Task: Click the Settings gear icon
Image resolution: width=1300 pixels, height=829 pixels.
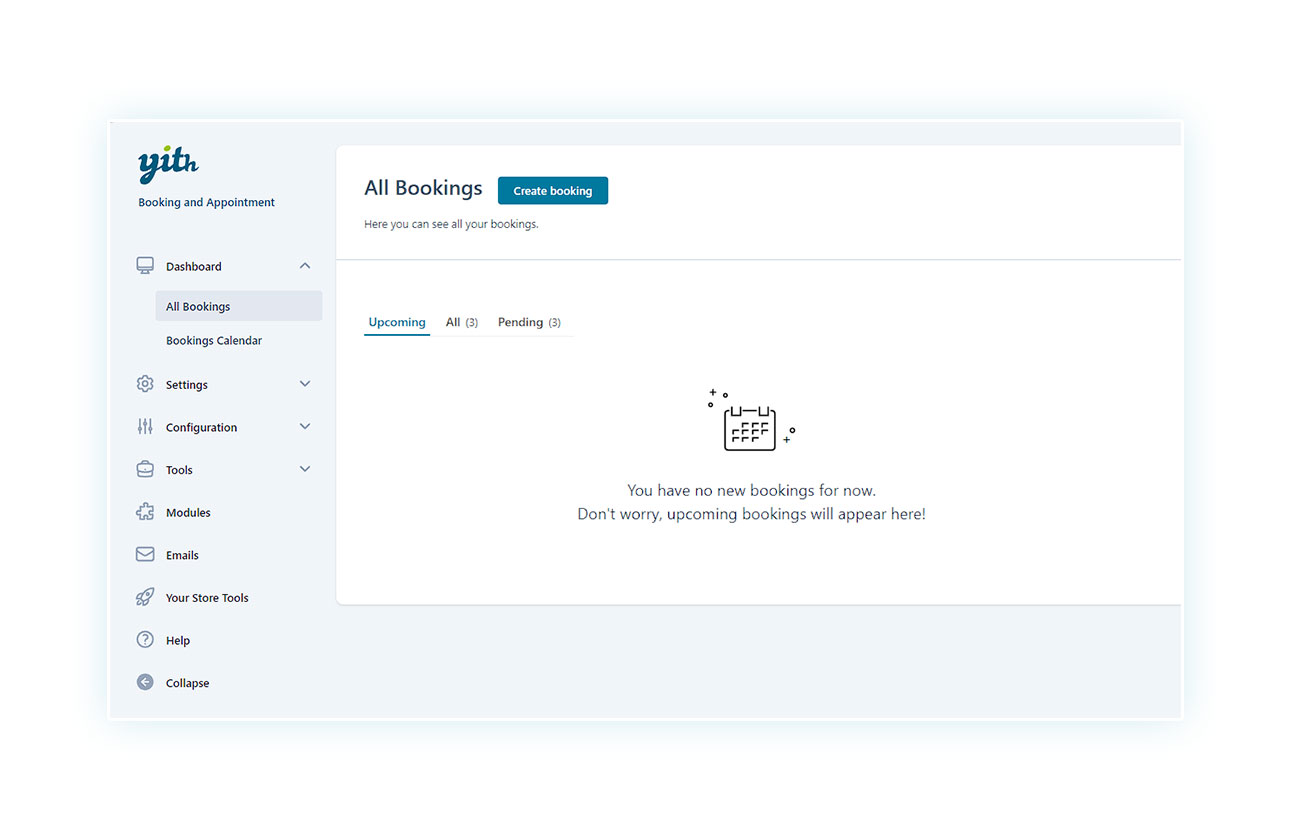Action: tap(145, 384)
